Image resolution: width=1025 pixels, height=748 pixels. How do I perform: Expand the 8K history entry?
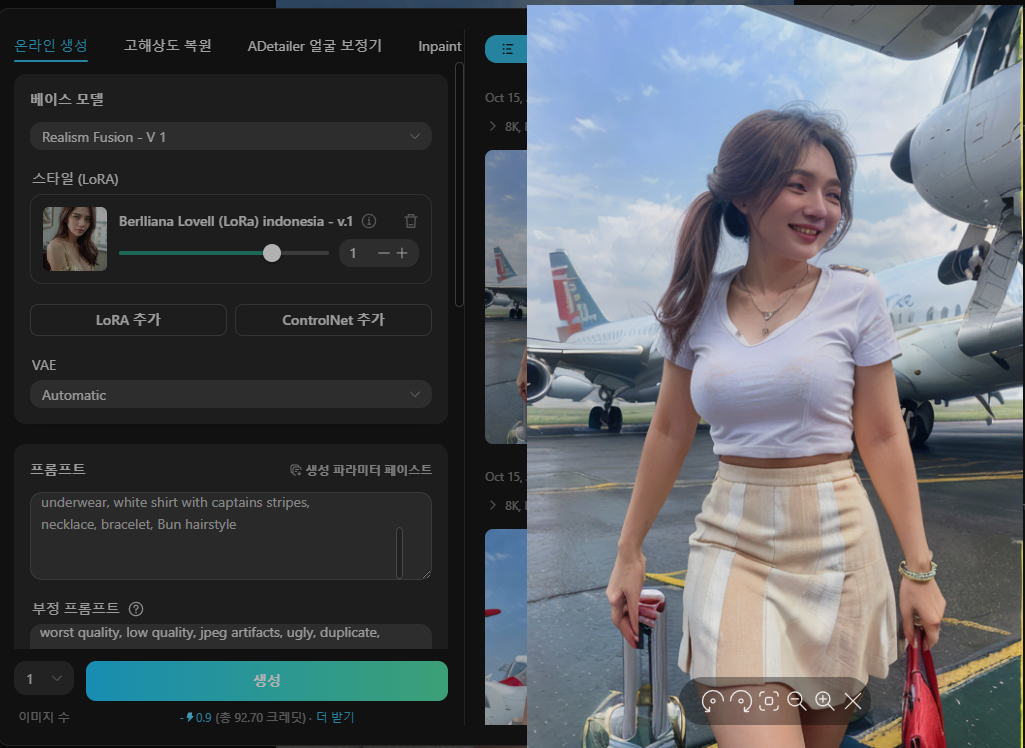[492, 126]
